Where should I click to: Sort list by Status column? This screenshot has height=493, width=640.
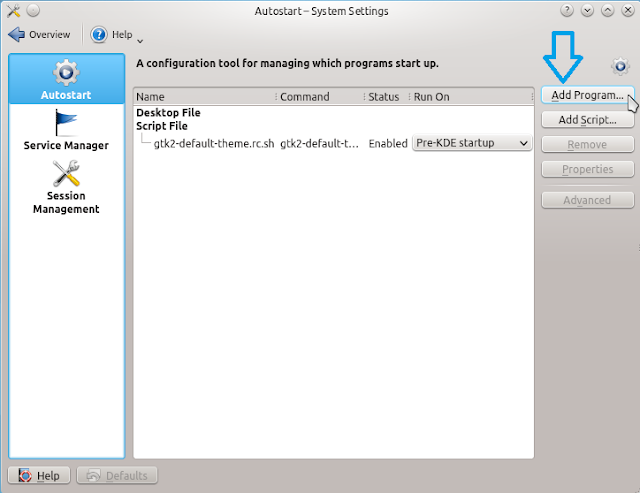(x=387, y=97)
